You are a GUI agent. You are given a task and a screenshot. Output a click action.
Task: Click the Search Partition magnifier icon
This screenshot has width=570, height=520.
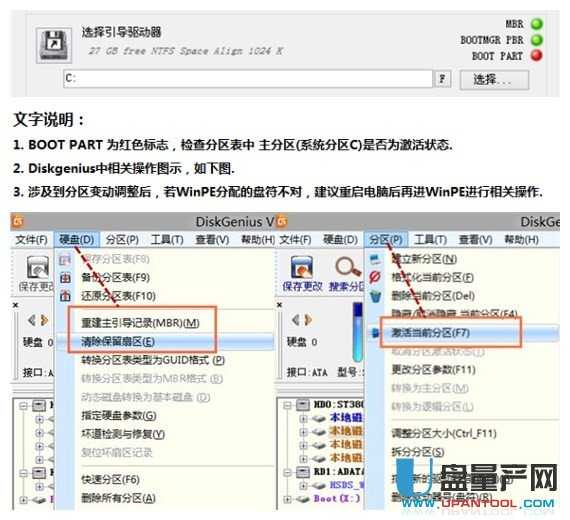pyautogui.click(x=347, y=267)
